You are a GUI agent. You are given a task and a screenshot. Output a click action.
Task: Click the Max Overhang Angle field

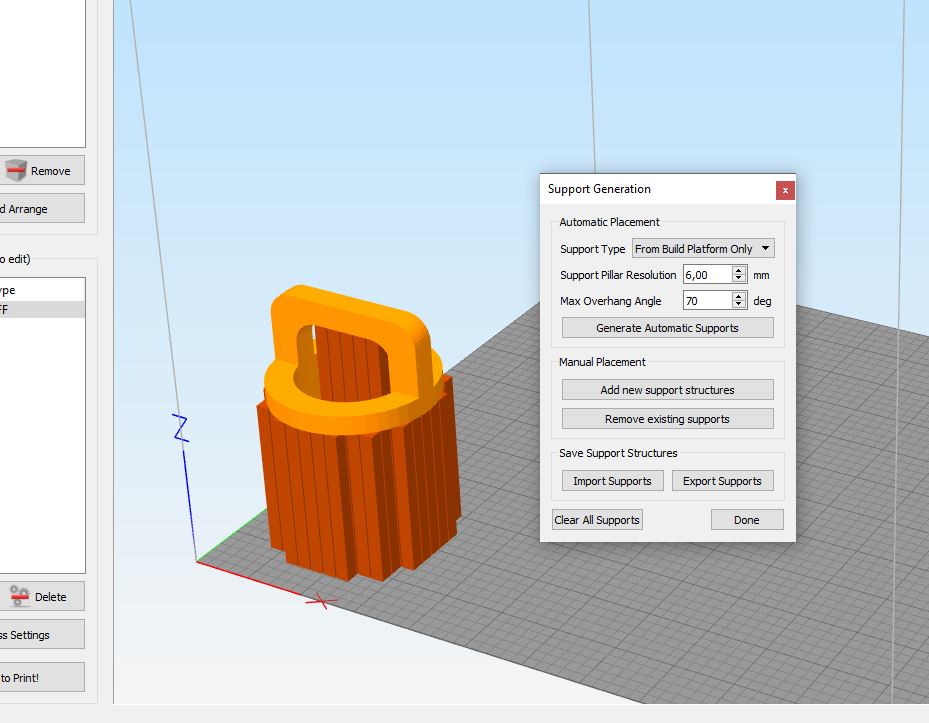[x=707, y=301]
